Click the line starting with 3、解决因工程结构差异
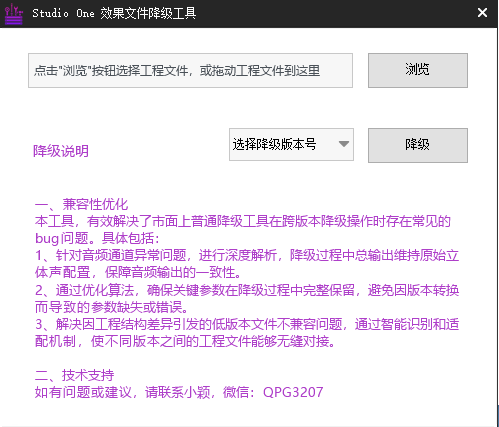The image size is (499, 427). [247, 324]
